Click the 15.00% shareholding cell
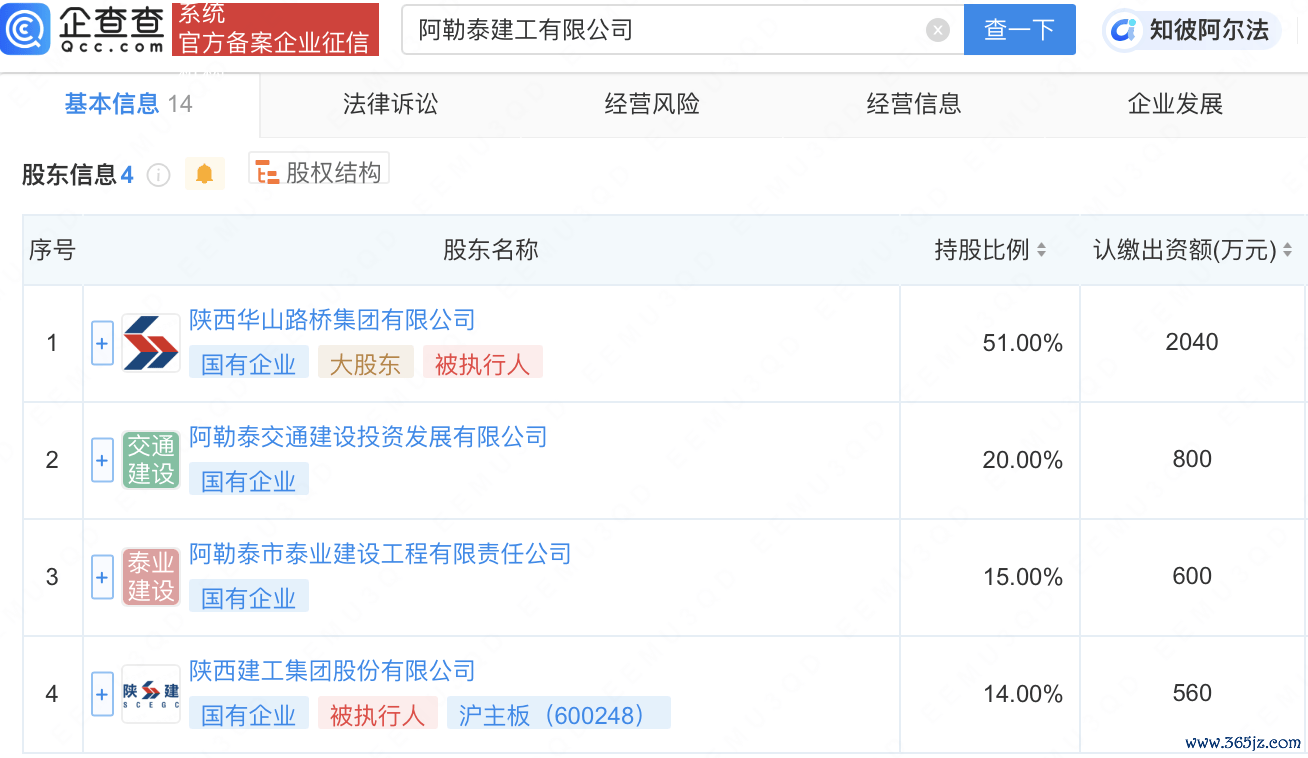Screen dimensions: 1308x758 990,577
